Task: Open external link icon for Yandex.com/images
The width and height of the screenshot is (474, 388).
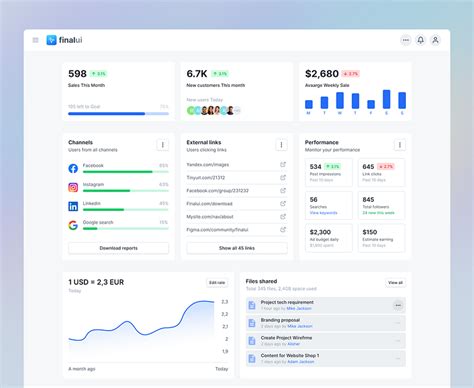Action: (x=283, y=164)
